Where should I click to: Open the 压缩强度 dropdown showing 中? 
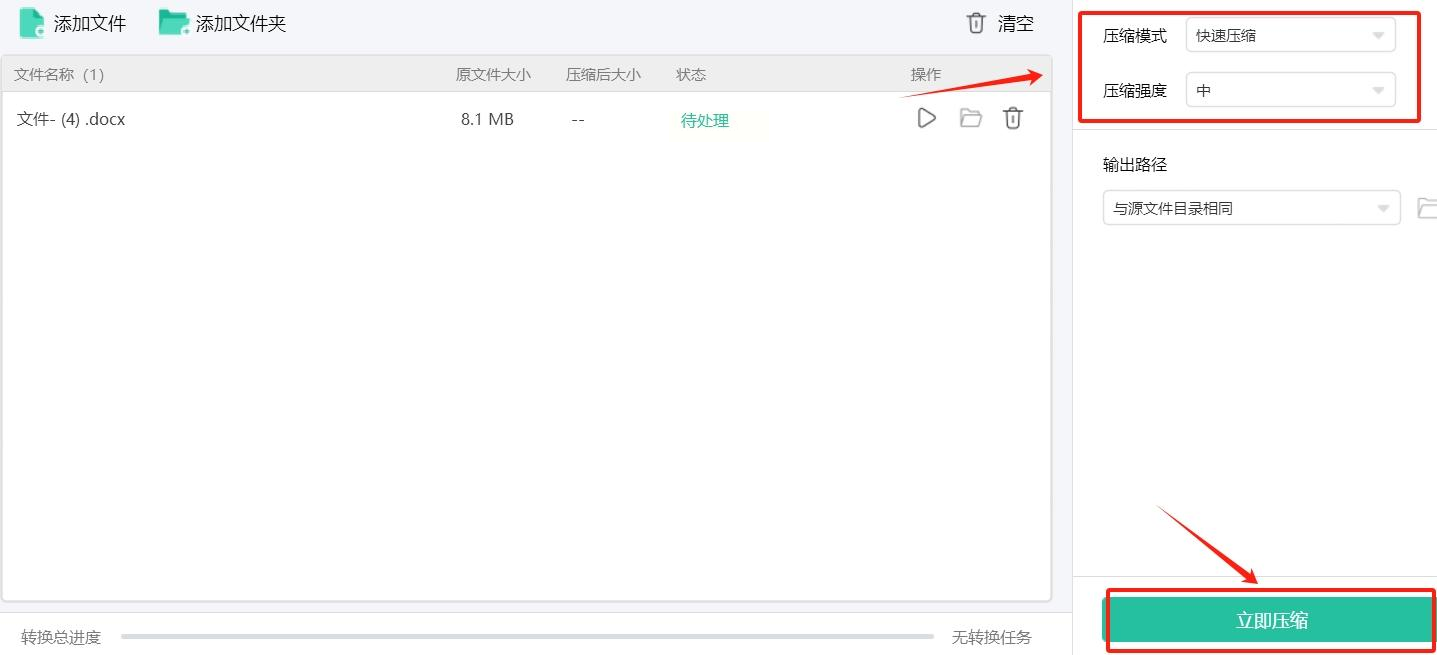click(1290, 90)
